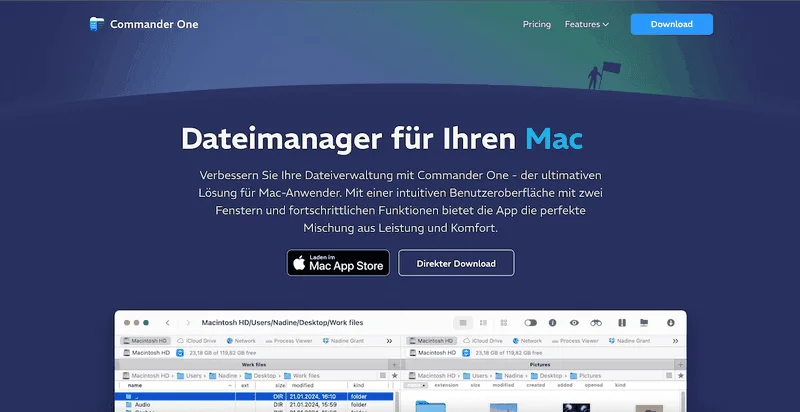Switch to full list view mode
The image size is (800, 412).
tap(463, 323)
